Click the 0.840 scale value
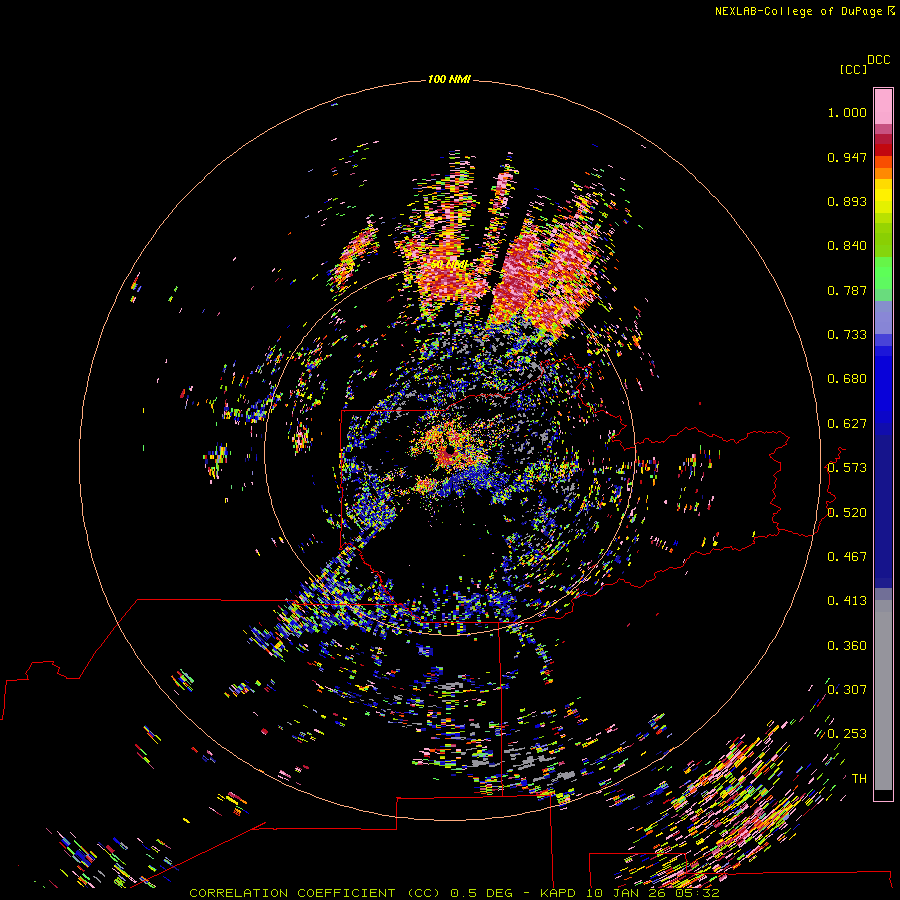900x900 pixels. (847, 246)
